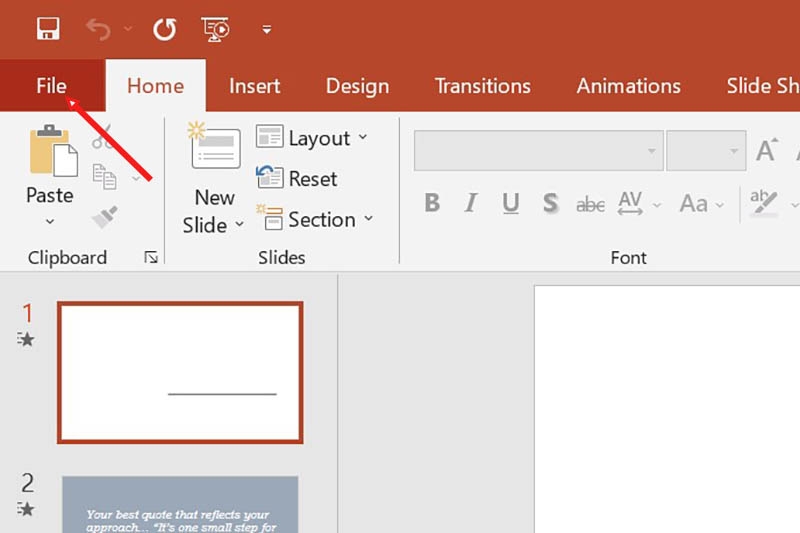
Task: Open the Undo history dropdown arrow
Action: (x=128, y=29)
